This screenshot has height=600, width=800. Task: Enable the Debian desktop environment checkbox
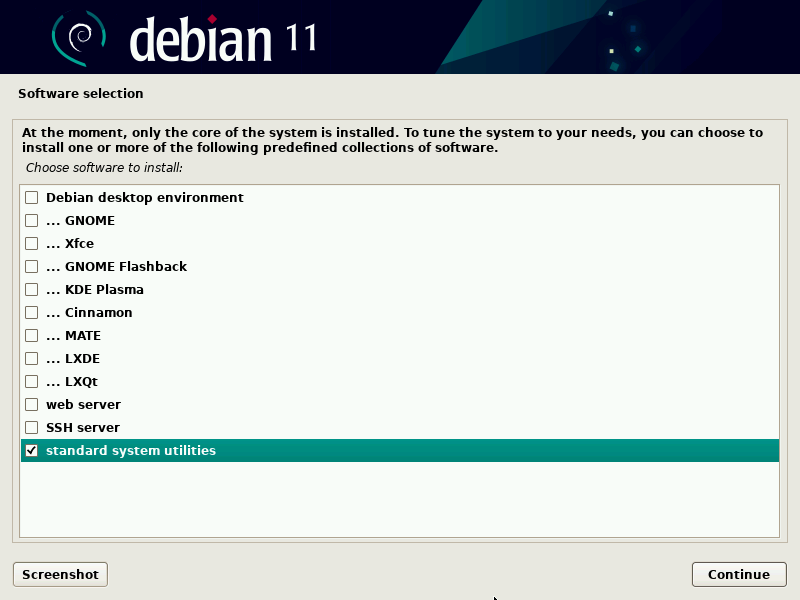[x=32, y=198]
